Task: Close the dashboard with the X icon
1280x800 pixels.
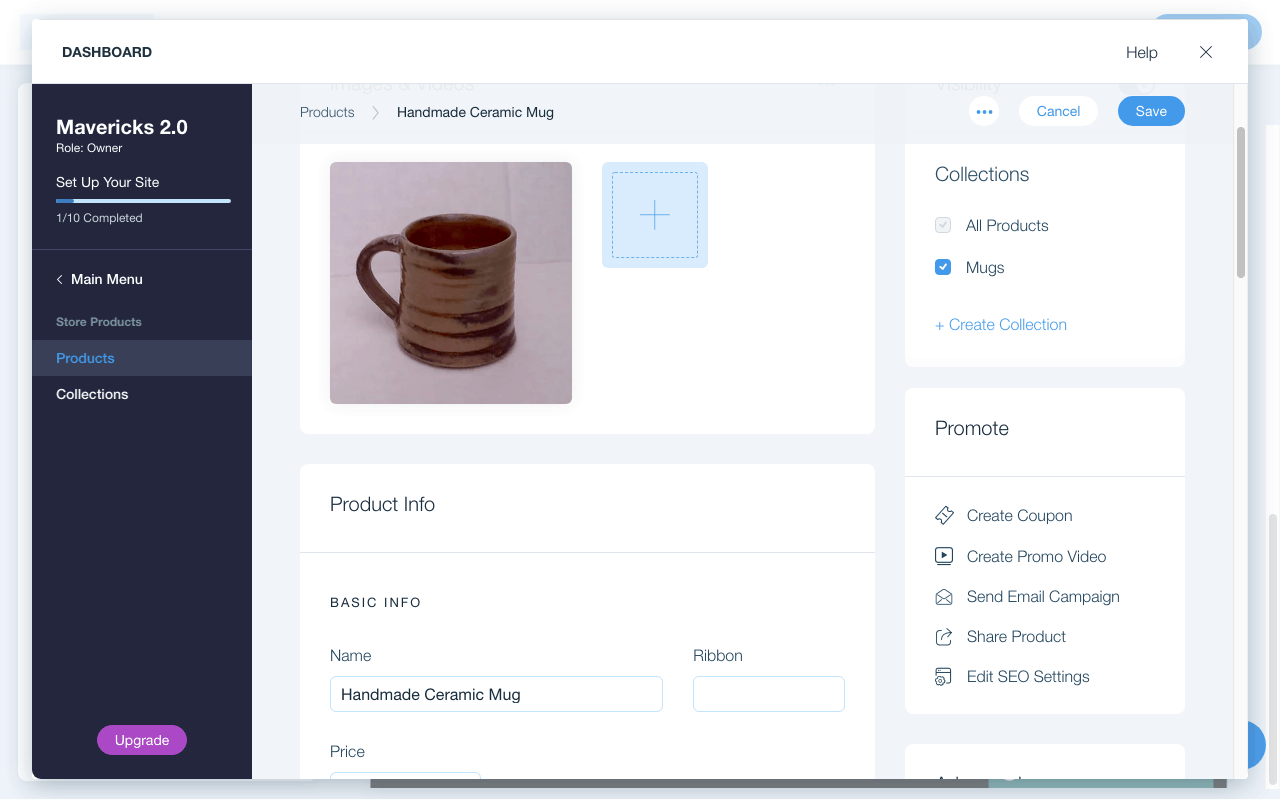Action: [x=1206, y=52]
